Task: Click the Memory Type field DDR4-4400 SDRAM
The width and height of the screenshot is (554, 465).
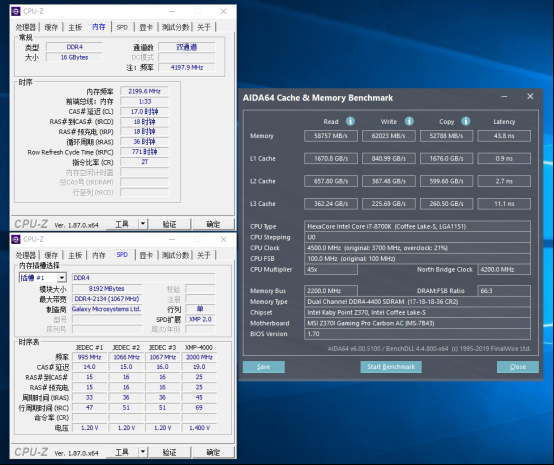Action: (417, 301)
